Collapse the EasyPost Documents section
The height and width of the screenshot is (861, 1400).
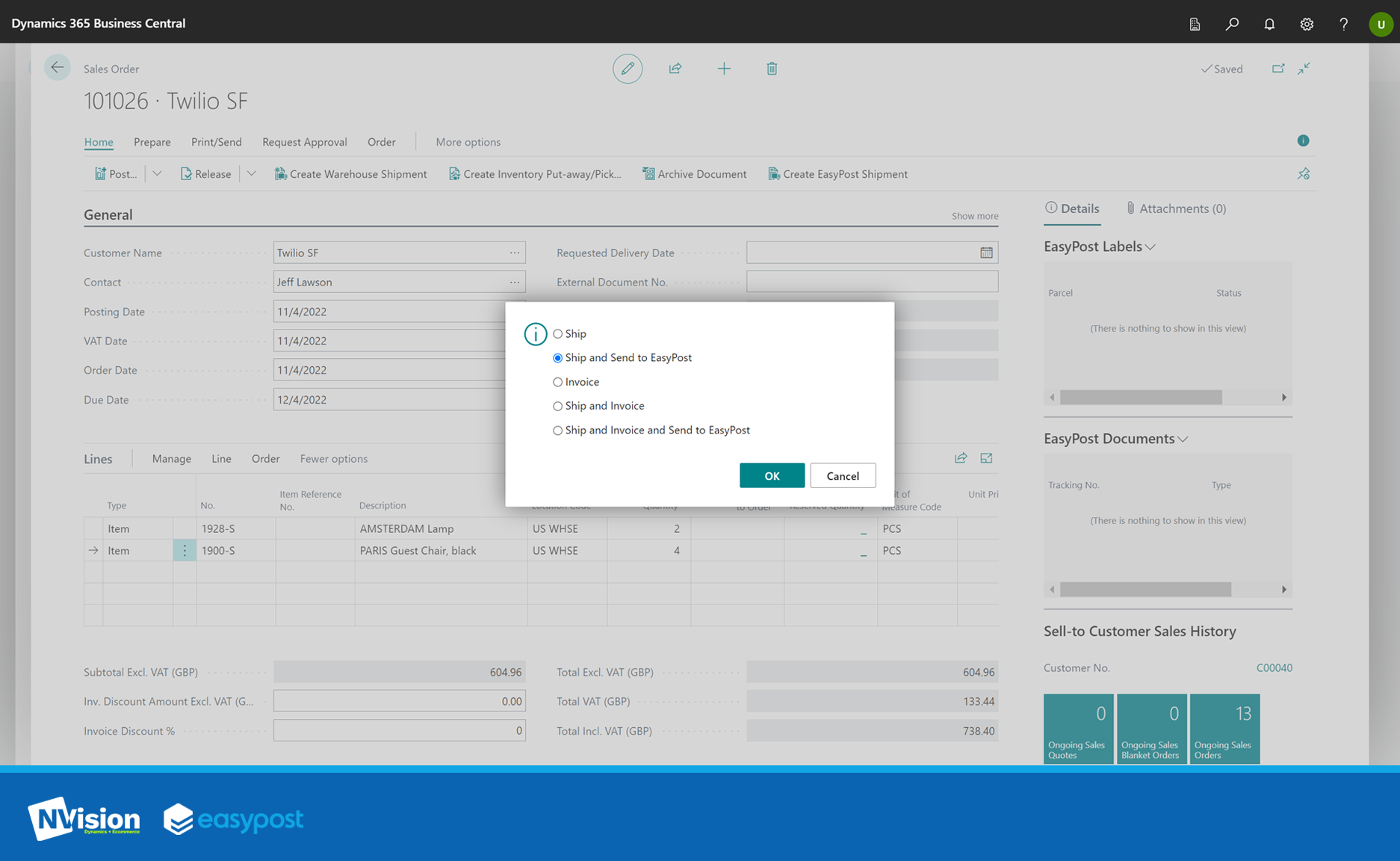tap(1183, 439)
